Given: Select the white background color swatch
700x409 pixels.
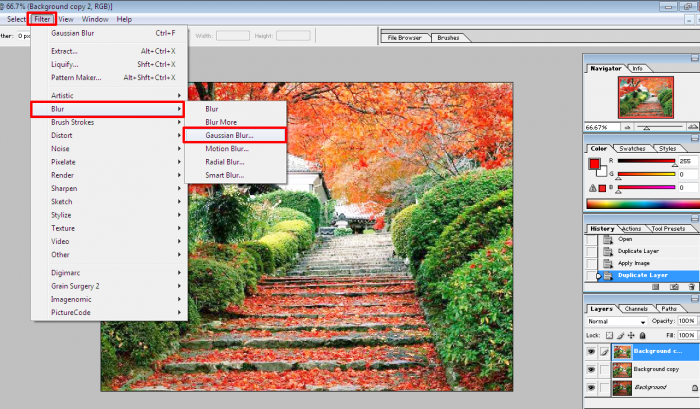Looking at the screenshot, I should coord(602,171).
